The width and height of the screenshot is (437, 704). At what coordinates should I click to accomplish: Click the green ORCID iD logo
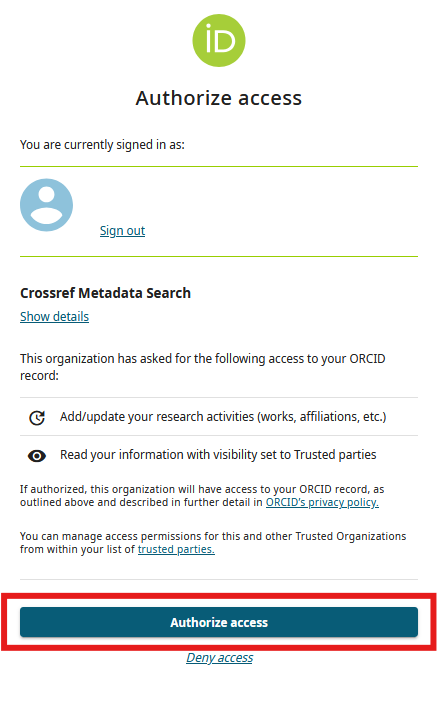[x=219, y=40]
